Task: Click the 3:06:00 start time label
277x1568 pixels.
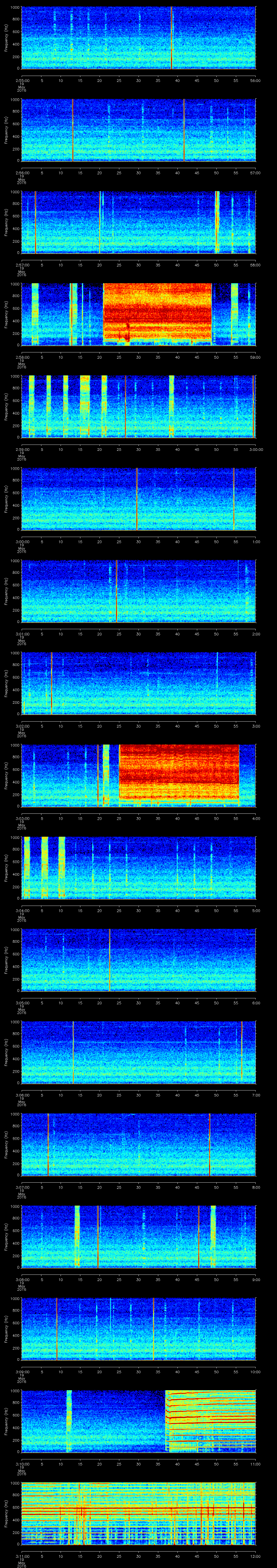Action: click(22, 1095)
